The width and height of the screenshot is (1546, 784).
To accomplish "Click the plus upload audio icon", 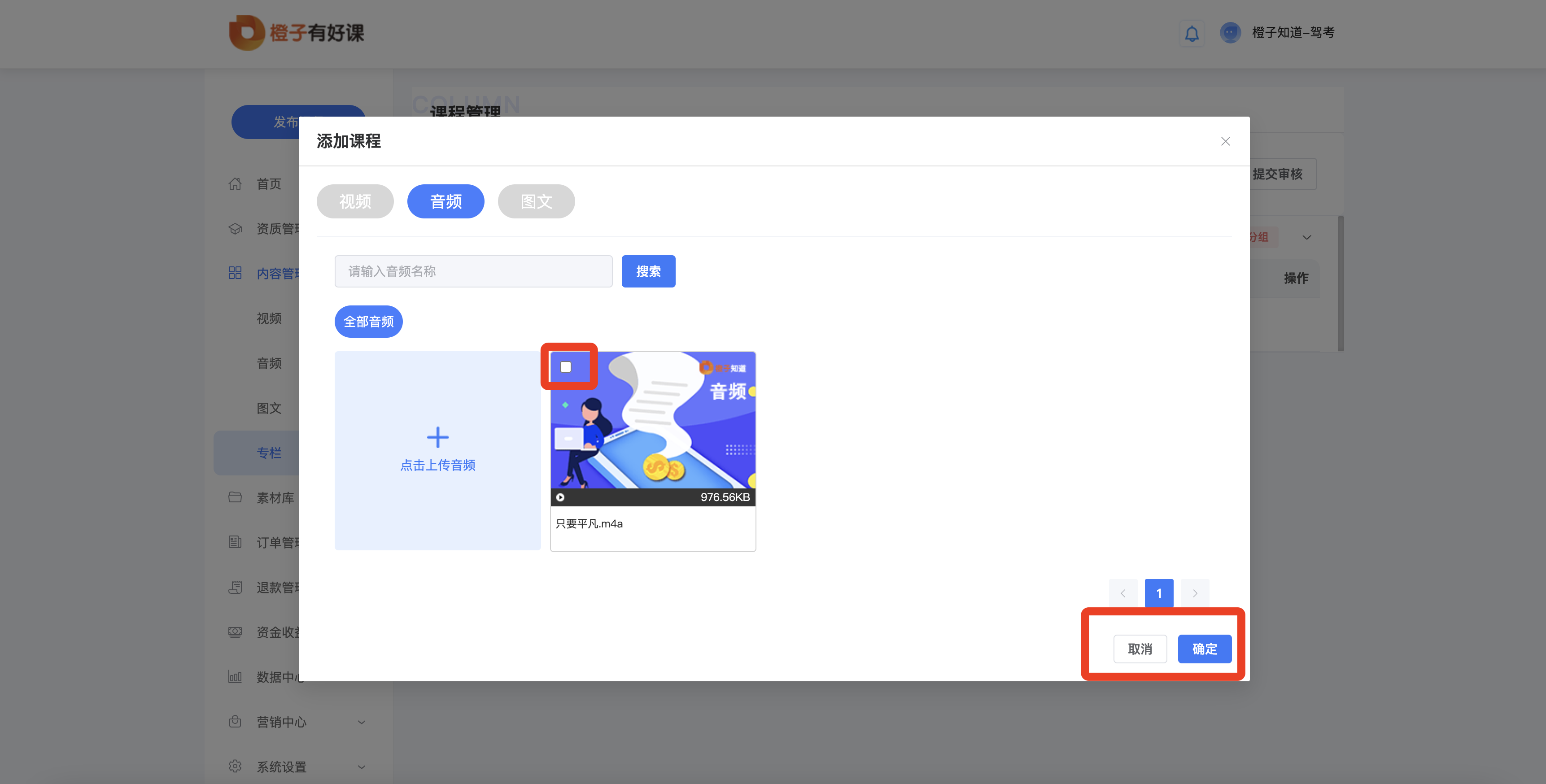I will tap(437, 437).
